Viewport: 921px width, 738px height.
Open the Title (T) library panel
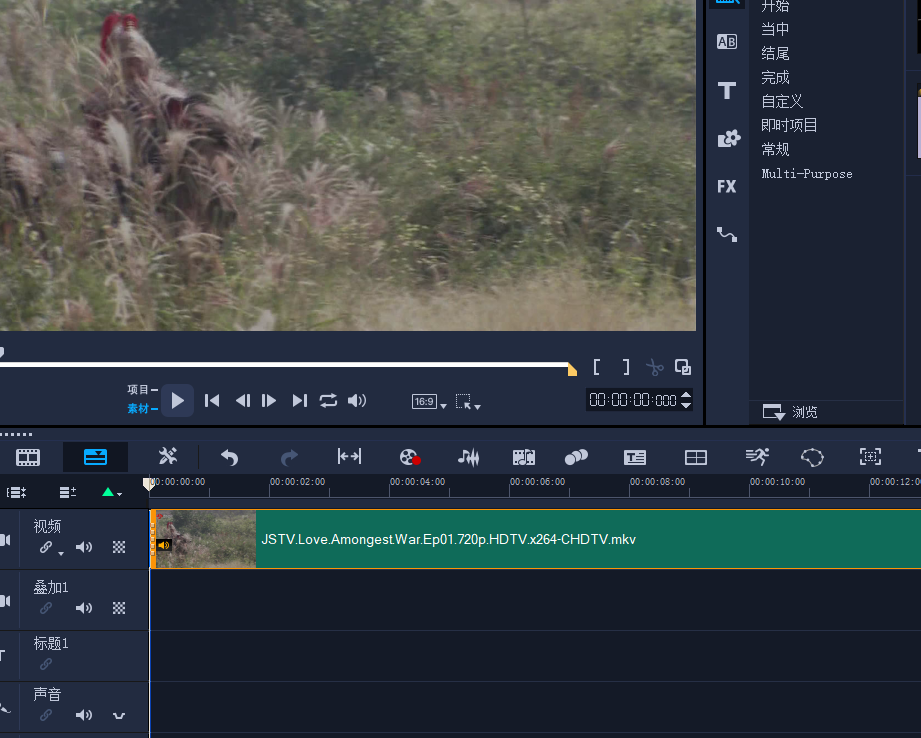pyautogui.click(x=727, y=91)
